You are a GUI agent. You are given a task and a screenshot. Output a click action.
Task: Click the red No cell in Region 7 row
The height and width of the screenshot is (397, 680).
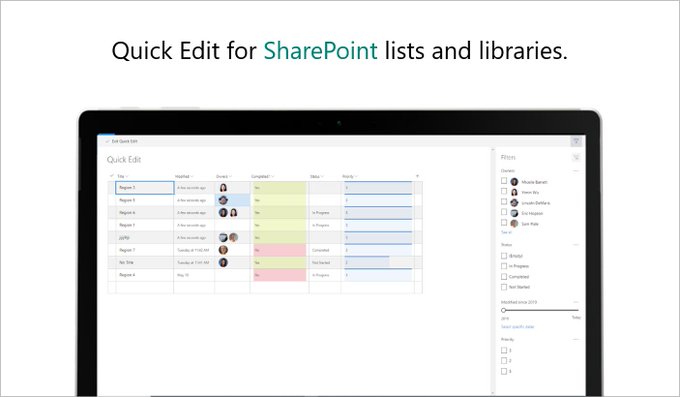click(x=280, y=250)
